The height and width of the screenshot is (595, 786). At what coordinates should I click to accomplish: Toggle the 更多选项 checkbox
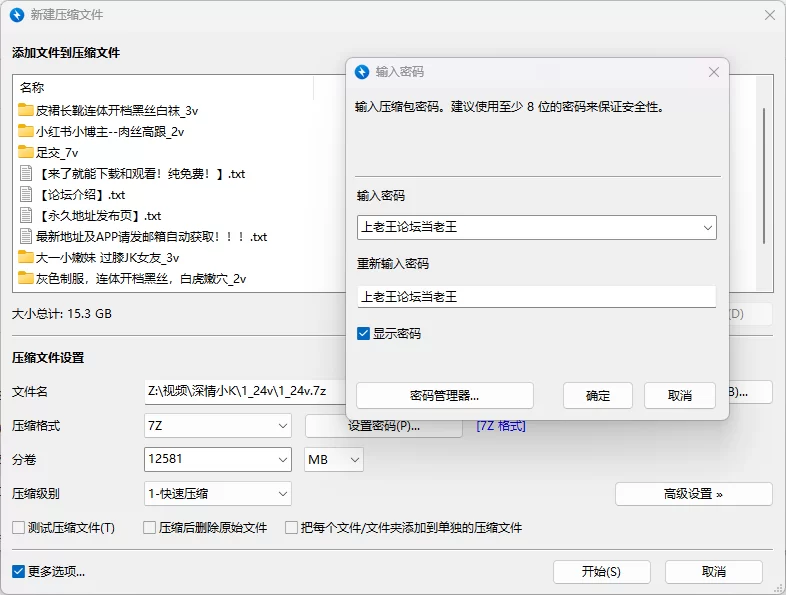19,571
